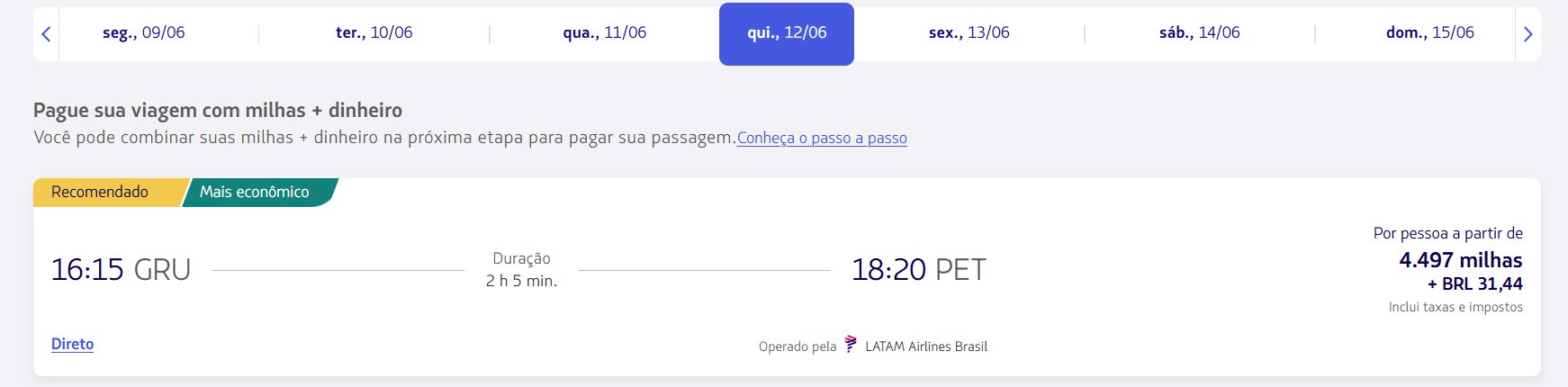This screenshot has height=387, width=1568.
Task: Click the Direto flight details link
Action: [73, 344]
